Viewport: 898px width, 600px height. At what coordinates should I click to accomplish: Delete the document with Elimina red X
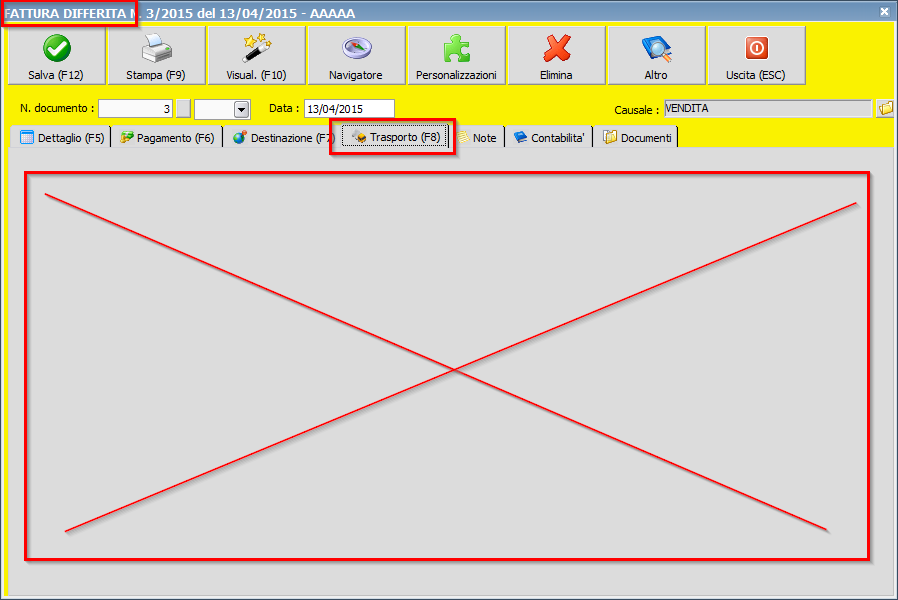click(556, 56)
